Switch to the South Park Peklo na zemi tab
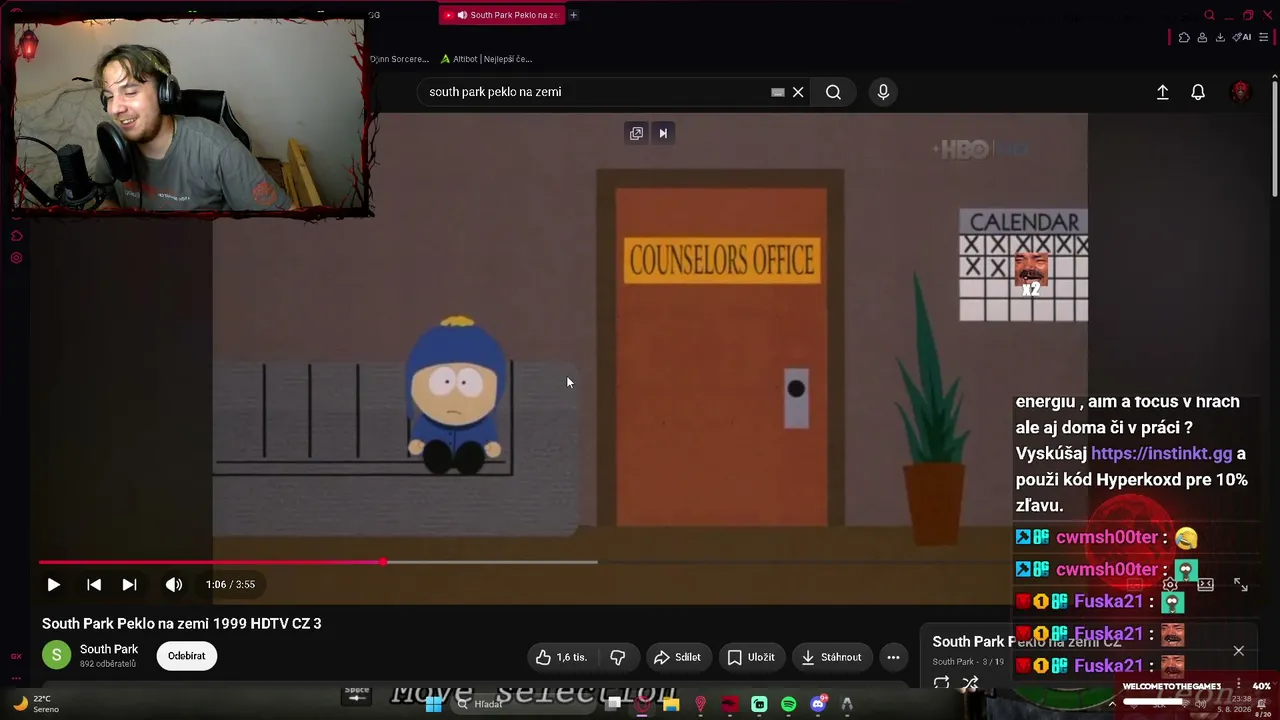The width and height of the screenshot is (1280, 720). 501,15
